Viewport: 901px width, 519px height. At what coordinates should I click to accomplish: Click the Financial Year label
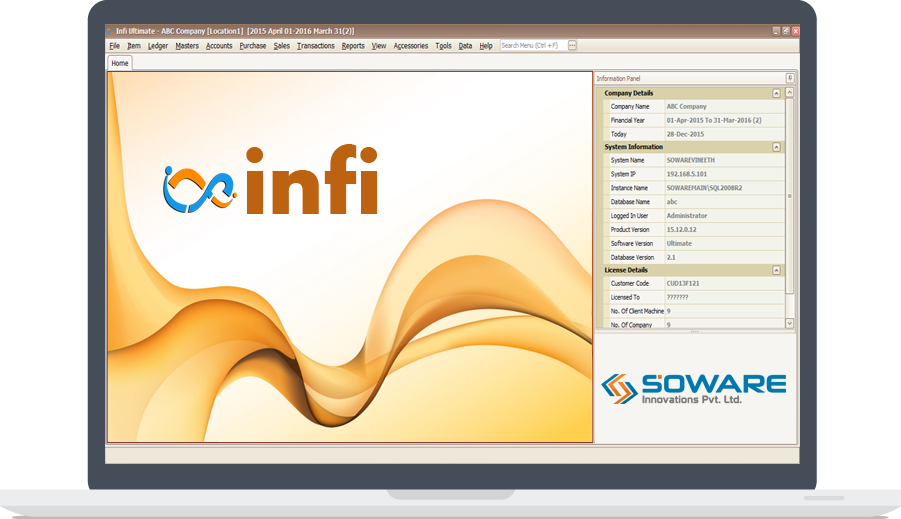[x=627, y=121]
